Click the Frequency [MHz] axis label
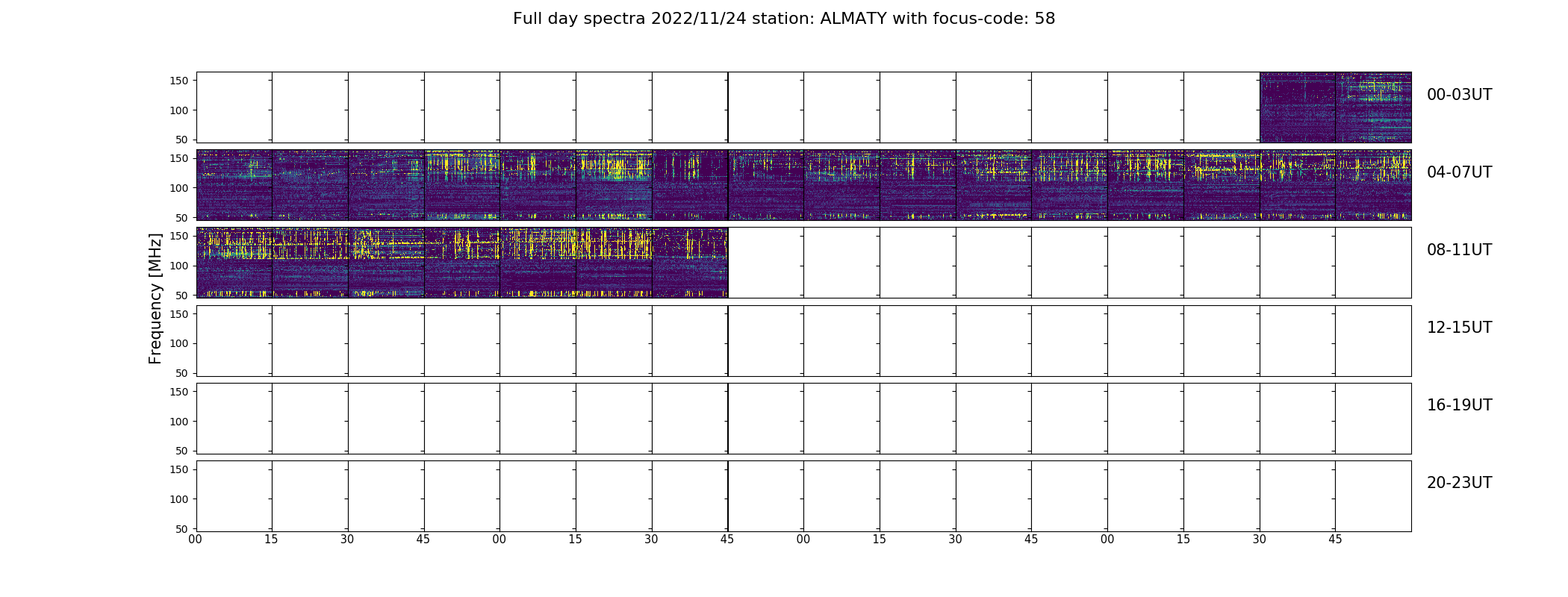The image size is (1568, 597). pyautogui.click(x=155, y=298)
